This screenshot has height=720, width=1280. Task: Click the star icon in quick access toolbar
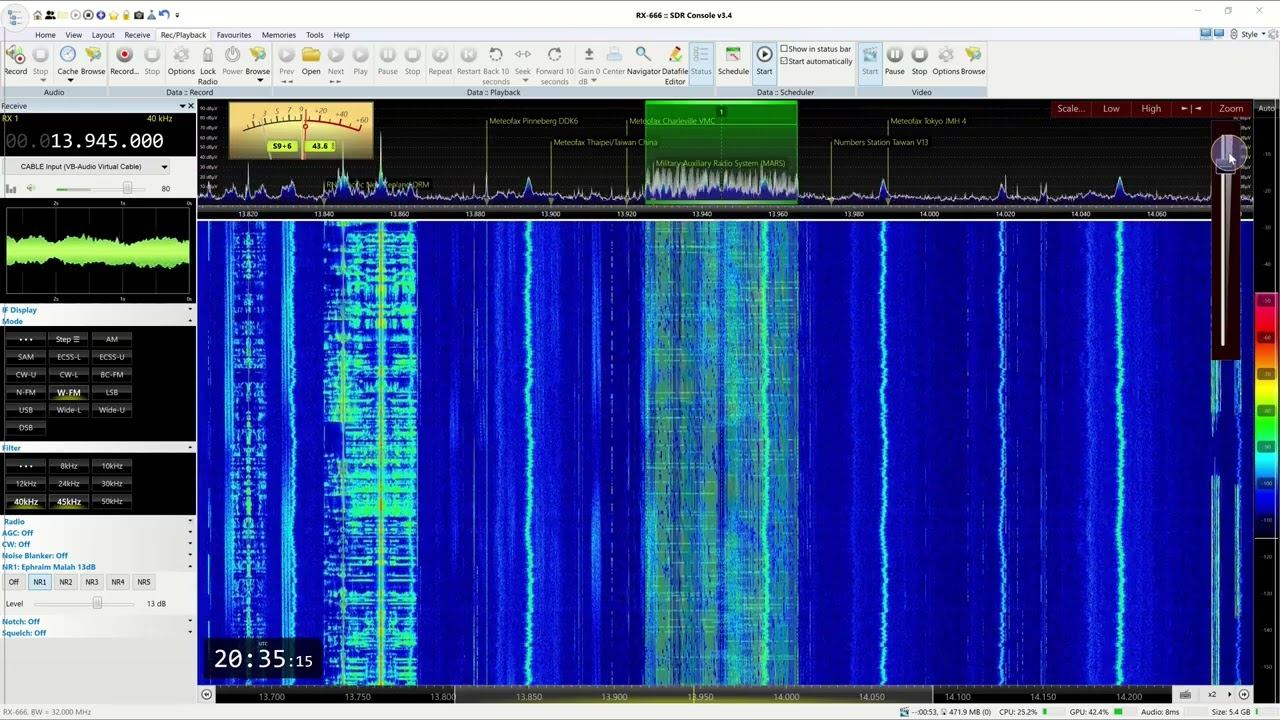tap(113, 15)
